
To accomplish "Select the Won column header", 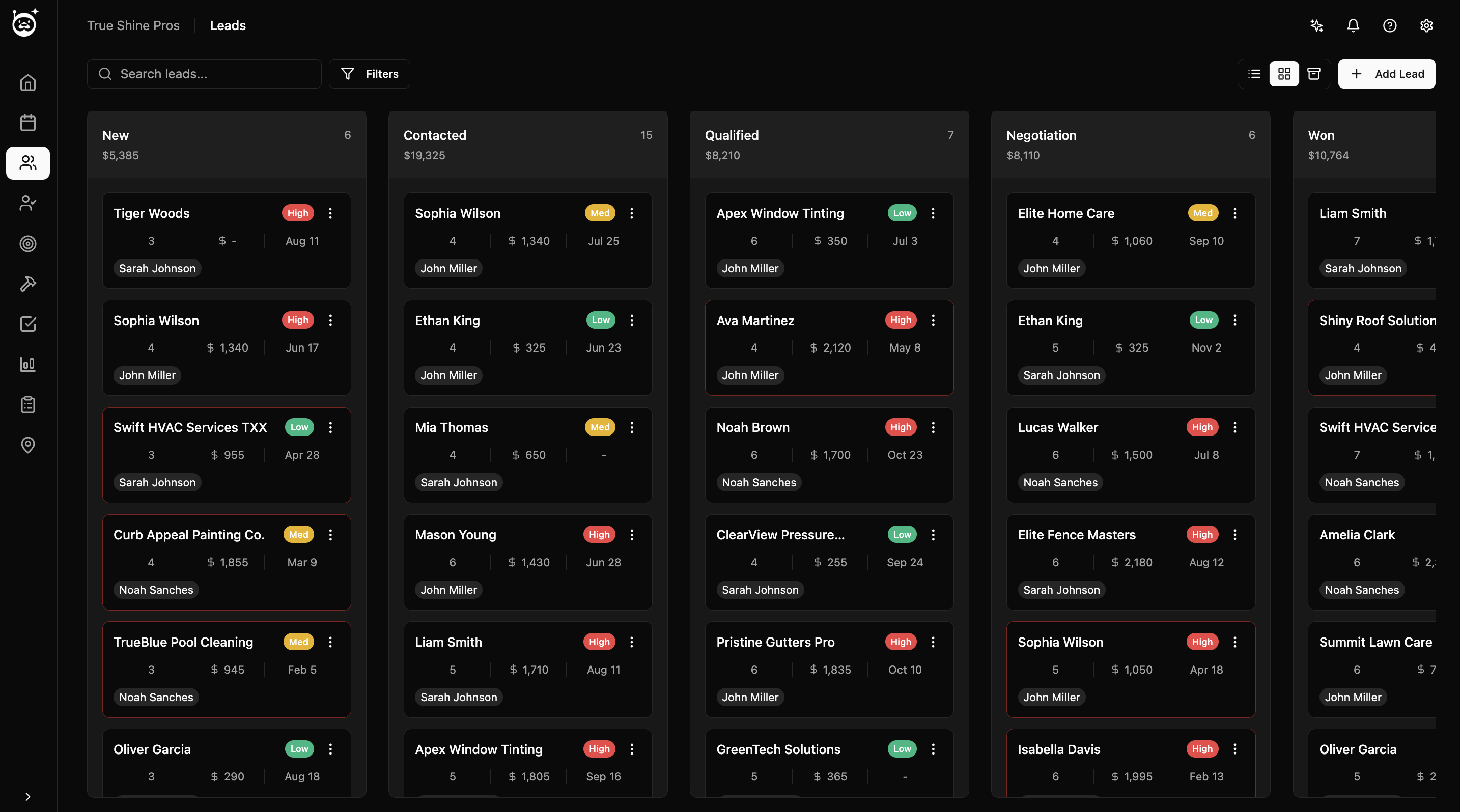I will [1365, 145].
